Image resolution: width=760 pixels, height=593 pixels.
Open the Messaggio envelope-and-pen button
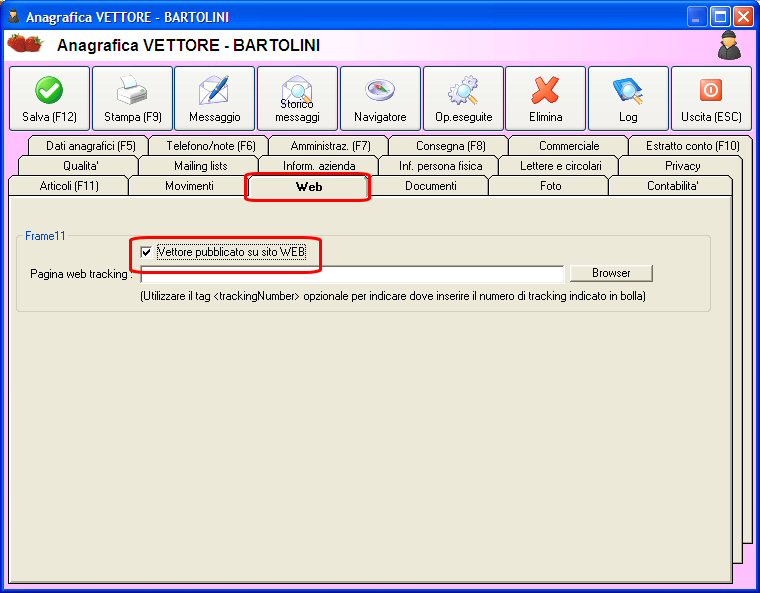215,99
